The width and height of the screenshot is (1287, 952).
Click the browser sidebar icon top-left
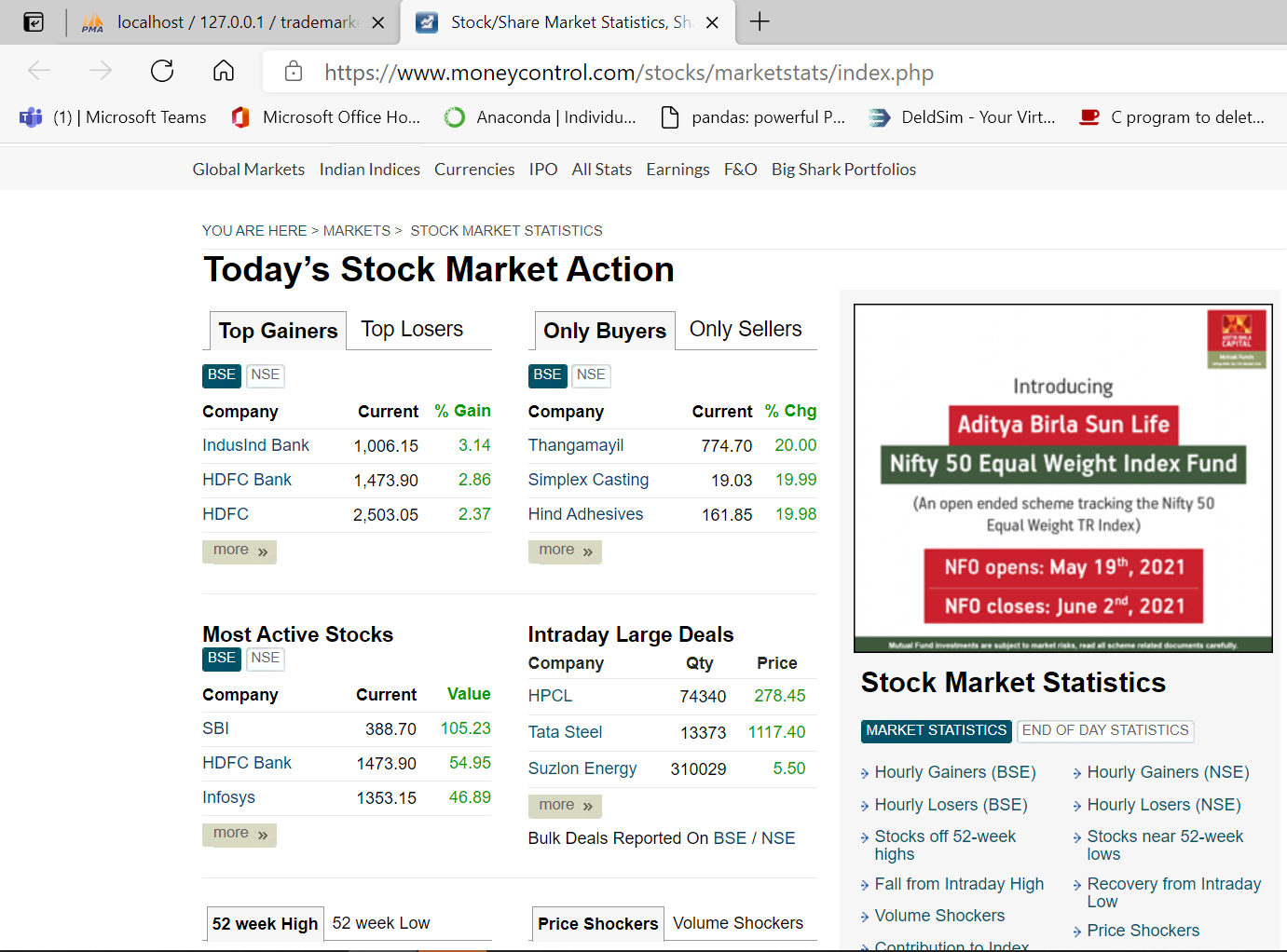tap(34, 21)
